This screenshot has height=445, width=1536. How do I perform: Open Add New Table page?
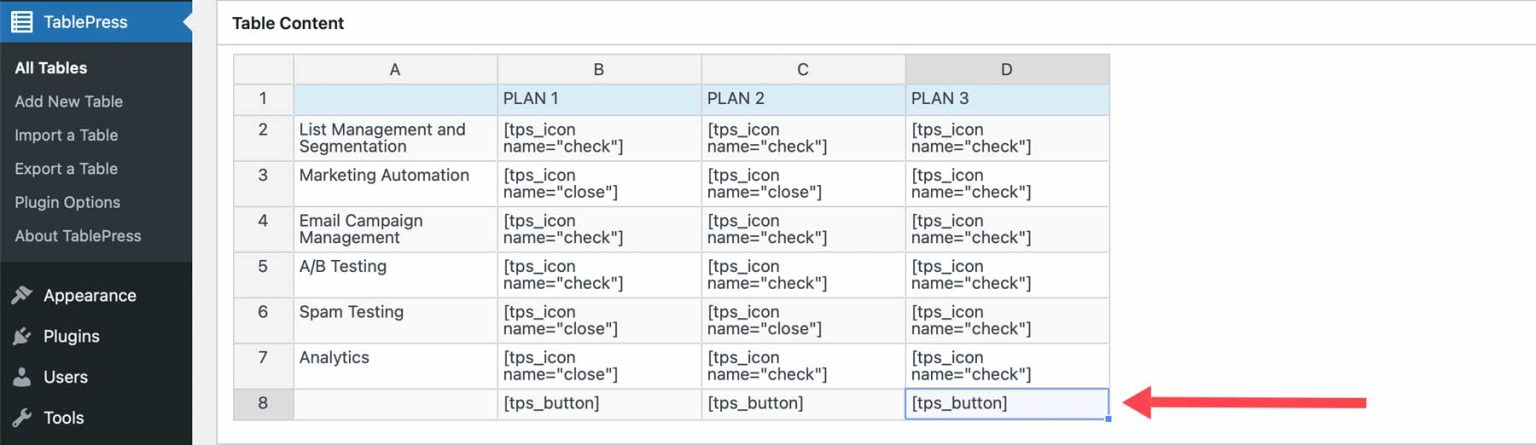click(69, 101)
